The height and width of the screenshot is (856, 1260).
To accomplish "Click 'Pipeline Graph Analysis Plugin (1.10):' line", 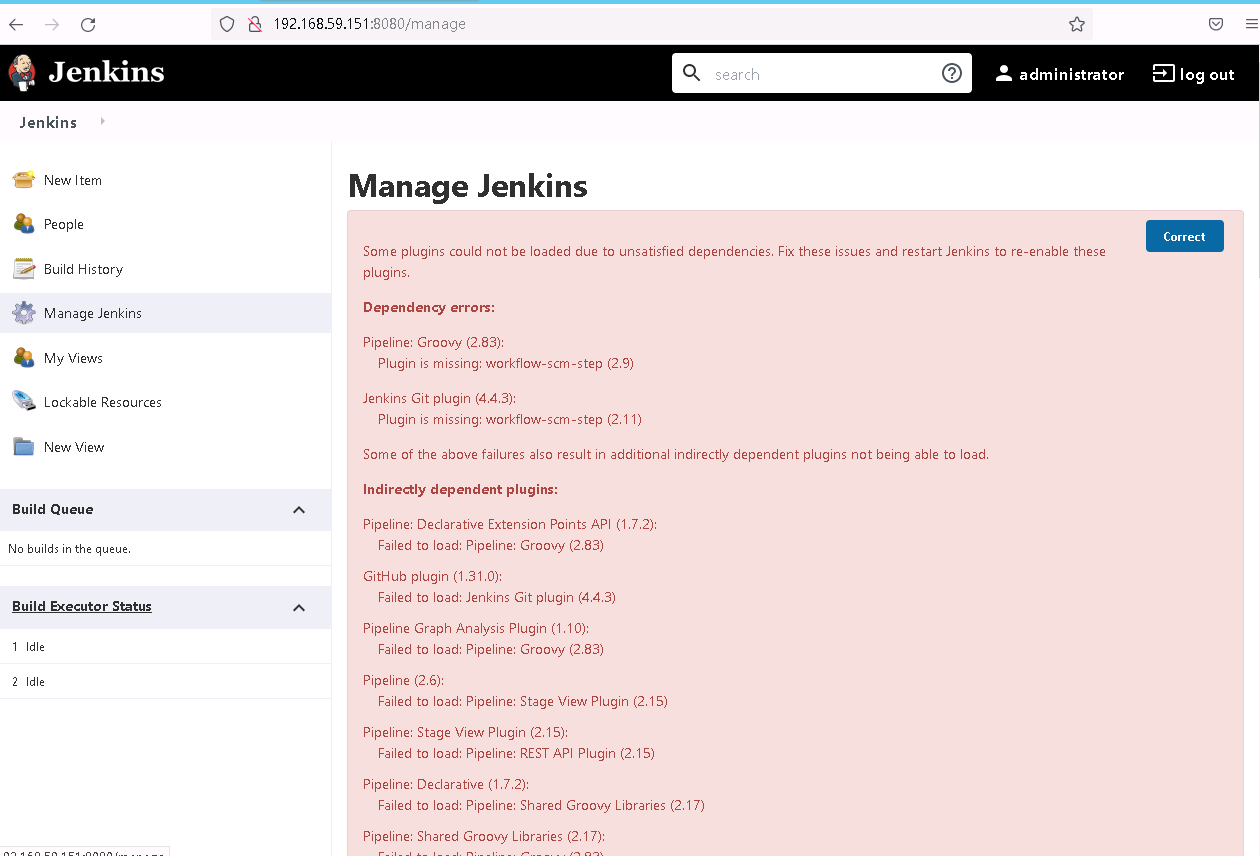I will pos(476,628).
